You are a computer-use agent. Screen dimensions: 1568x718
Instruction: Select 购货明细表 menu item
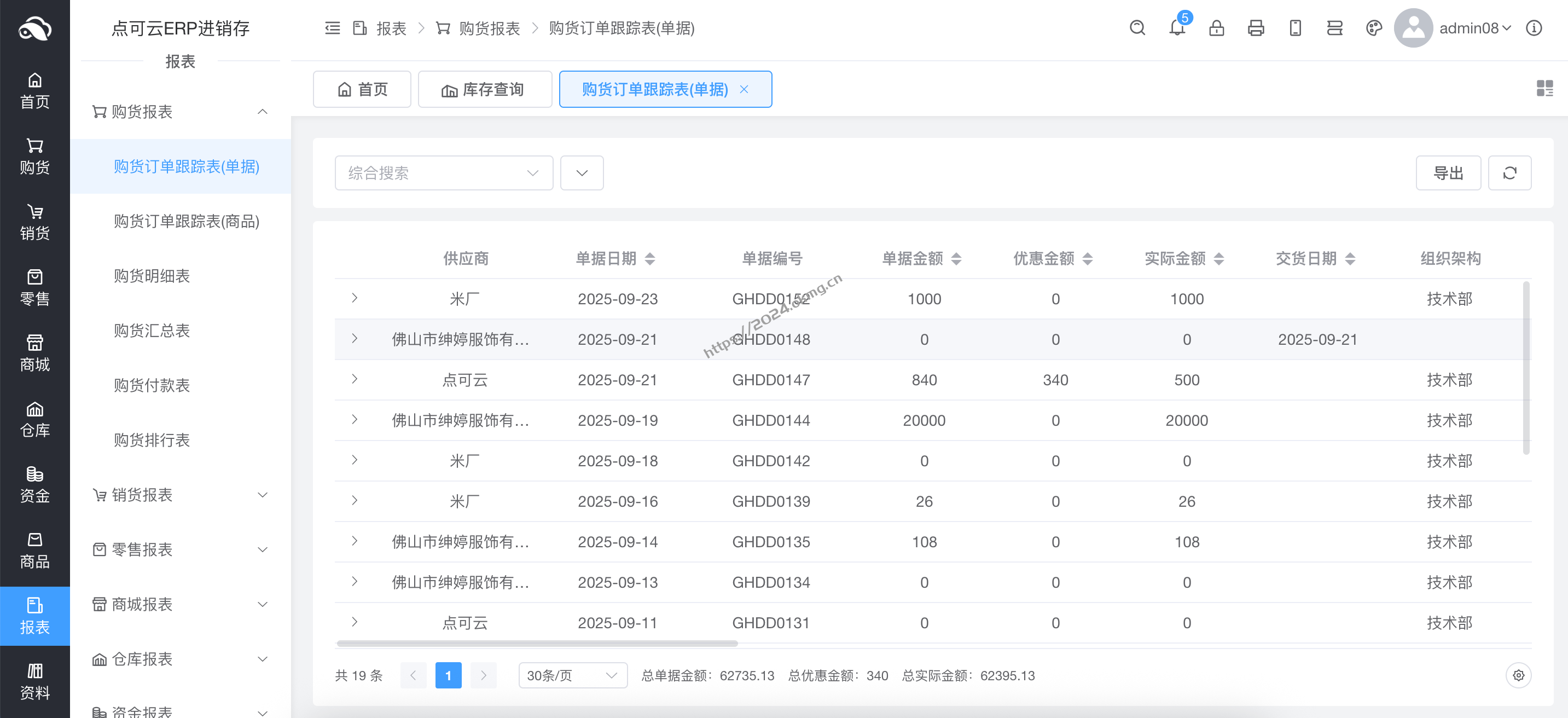181,276
